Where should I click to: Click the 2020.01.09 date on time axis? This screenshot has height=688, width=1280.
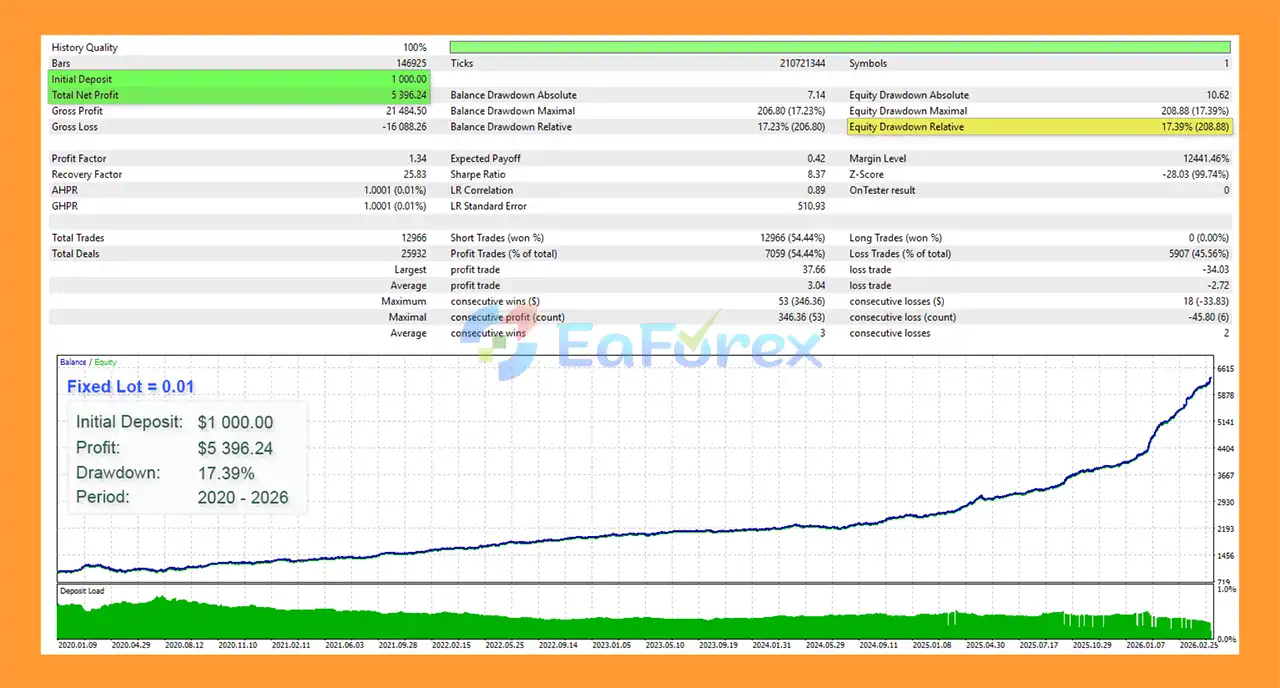pos(78,646)
